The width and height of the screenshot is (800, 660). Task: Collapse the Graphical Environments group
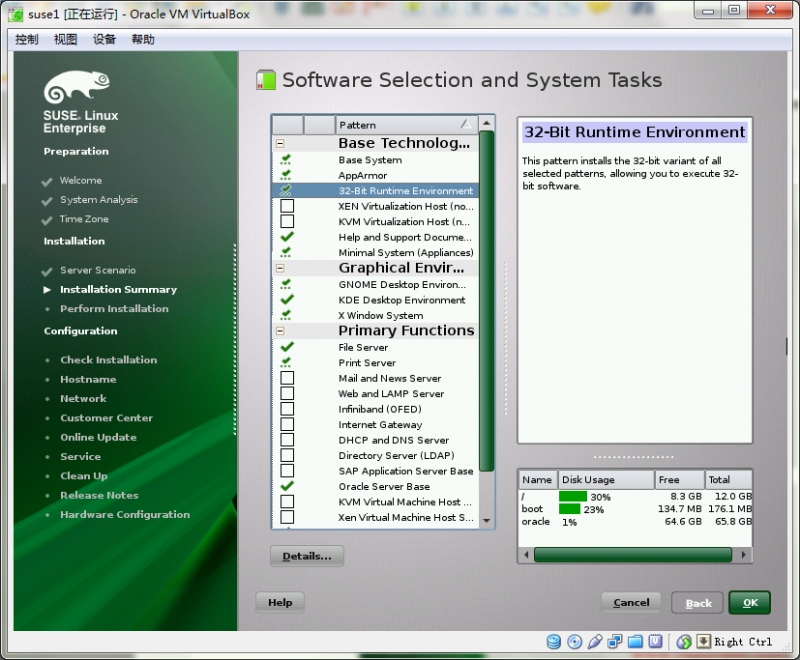[281, 267]
